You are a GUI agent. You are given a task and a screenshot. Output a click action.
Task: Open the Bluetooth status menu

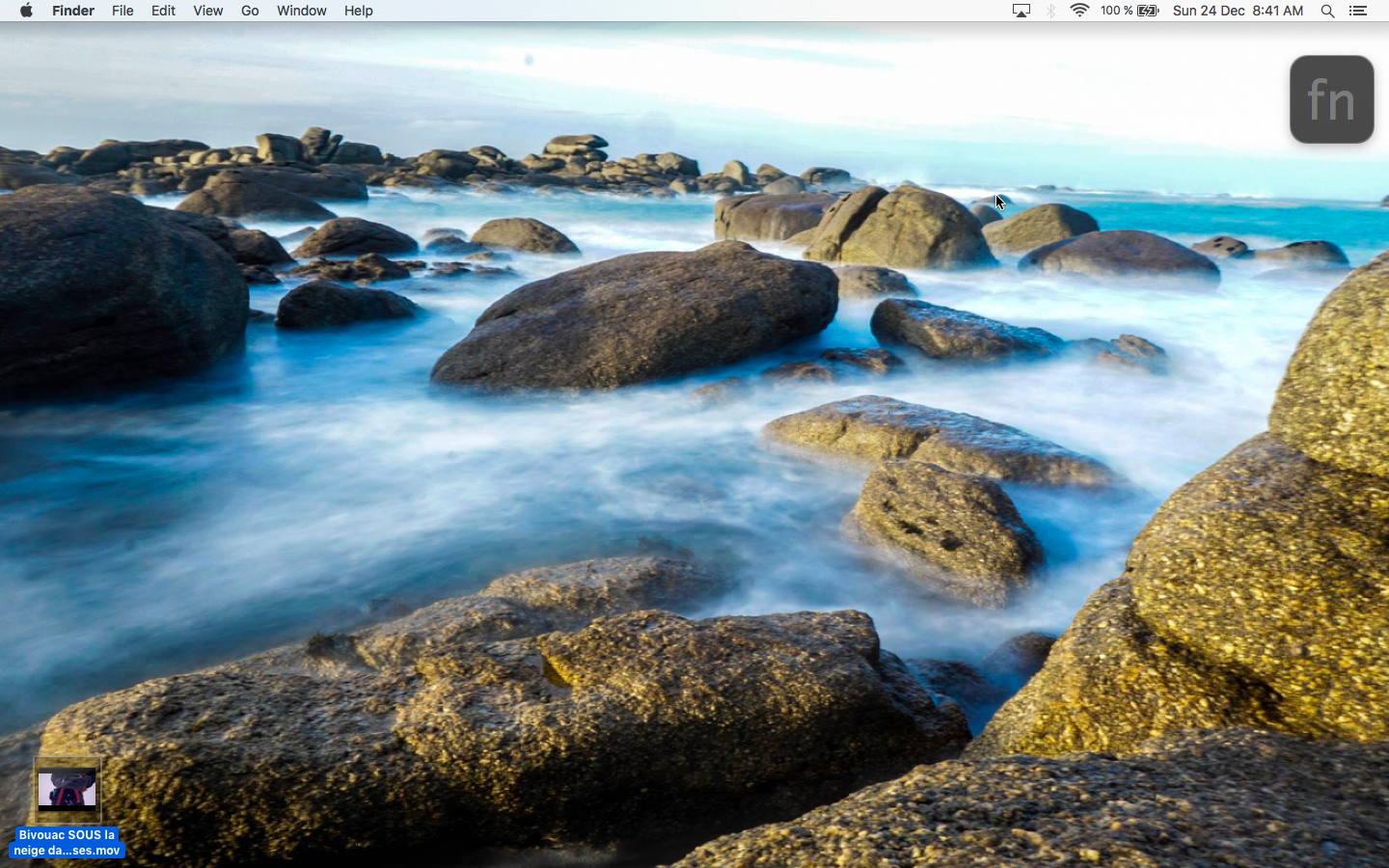[1050, 11]
